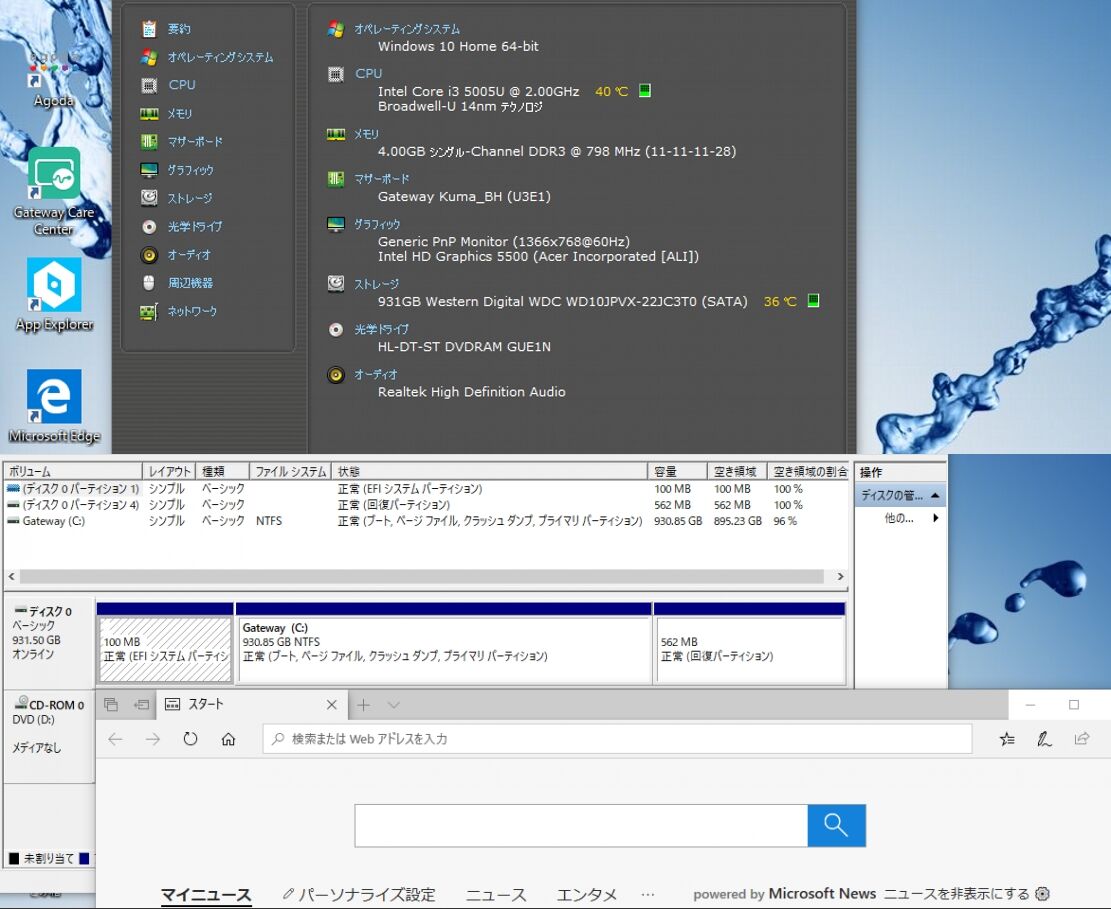Click the memory stick icon in summary pane
Viewport: 1111px width, 909px height.
[x=336, y=134]
